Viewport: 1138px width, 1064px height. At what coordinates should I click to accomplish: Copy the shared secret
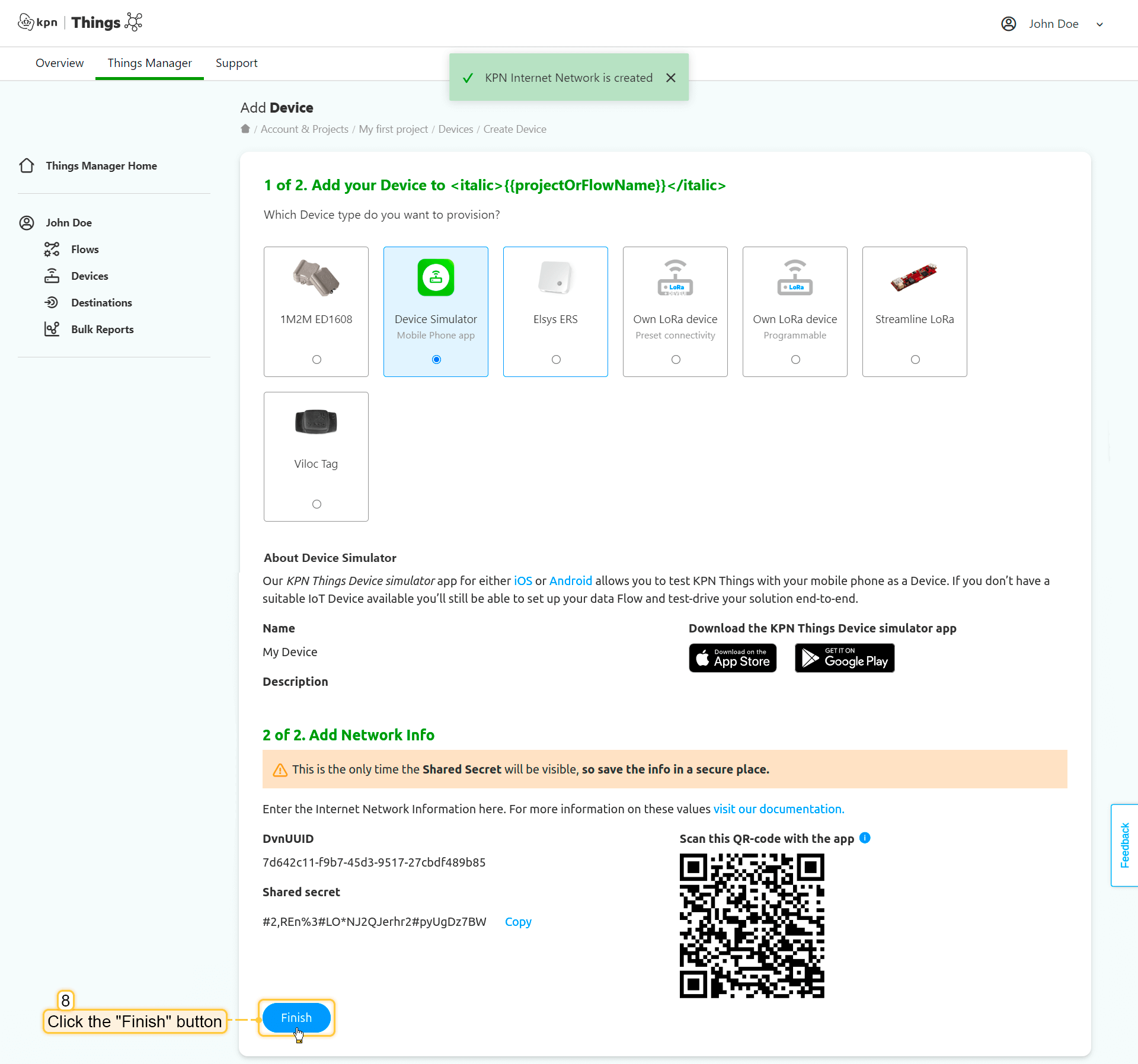518,922
